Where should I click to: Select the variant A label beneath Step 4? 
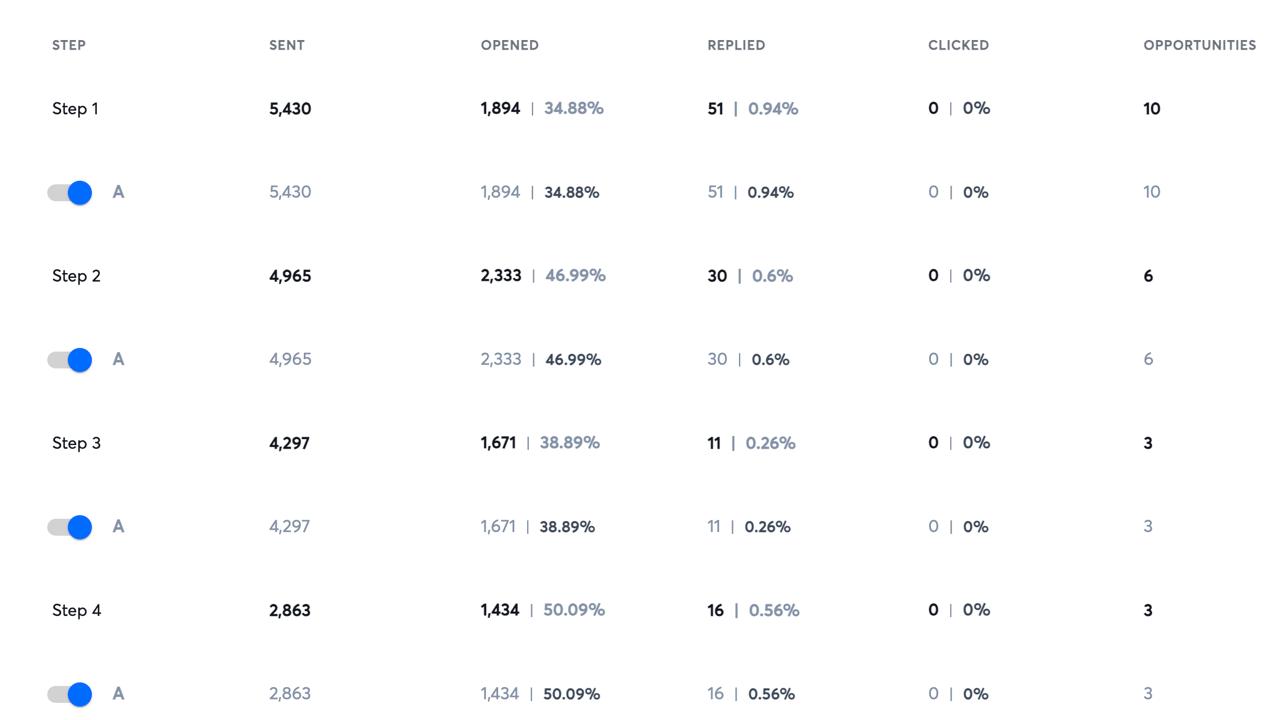pyautogui.click(x=118, y=694)
